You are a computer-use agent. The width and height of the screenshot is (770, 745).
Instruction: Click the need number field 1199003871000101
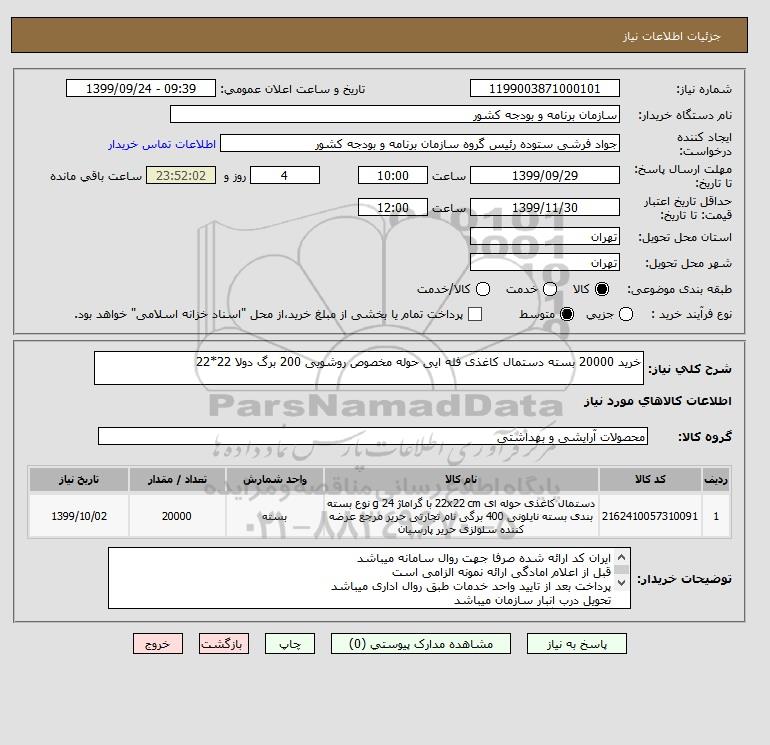pyautogui.click(x=545, y=88)
